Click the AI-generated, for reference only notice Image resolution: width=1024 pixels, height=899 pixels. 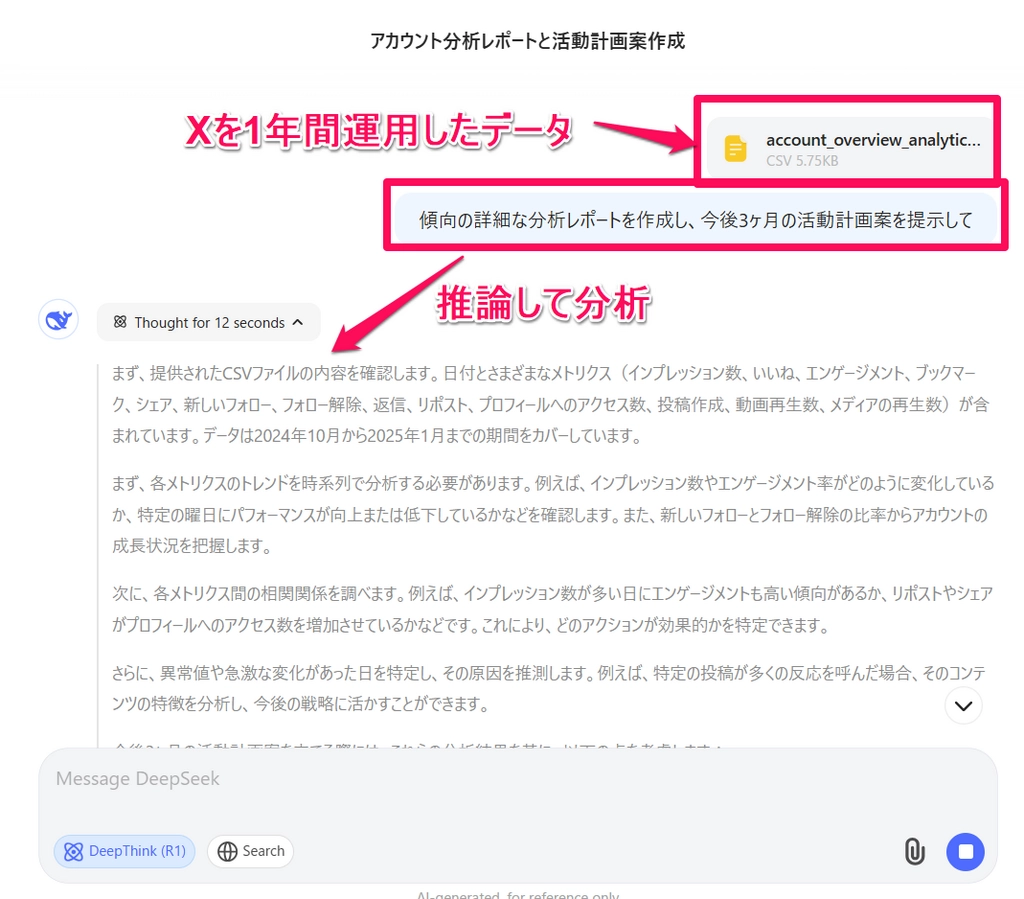pos(518,895)
